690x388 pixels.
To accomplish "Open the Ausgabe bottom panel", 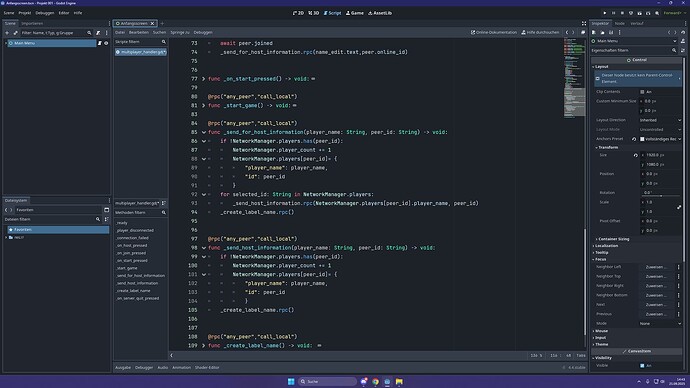I will tap(123, 367).
